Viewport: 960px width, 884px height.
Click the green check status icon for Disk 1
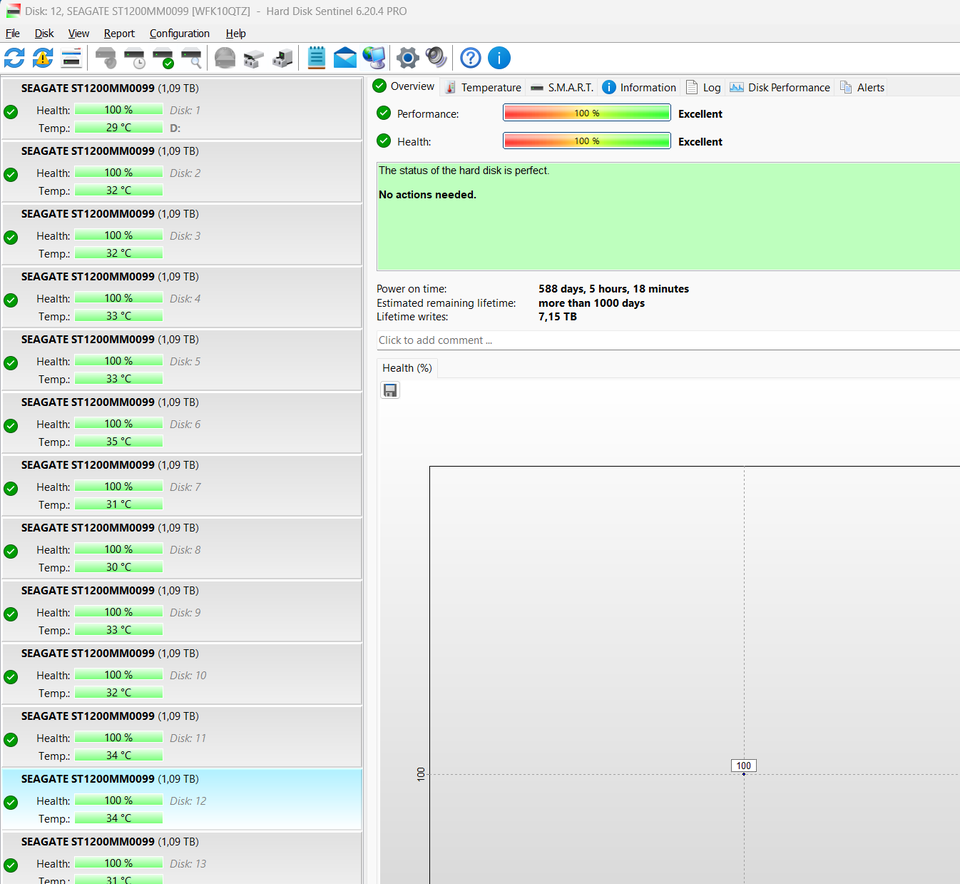point(11,111)
